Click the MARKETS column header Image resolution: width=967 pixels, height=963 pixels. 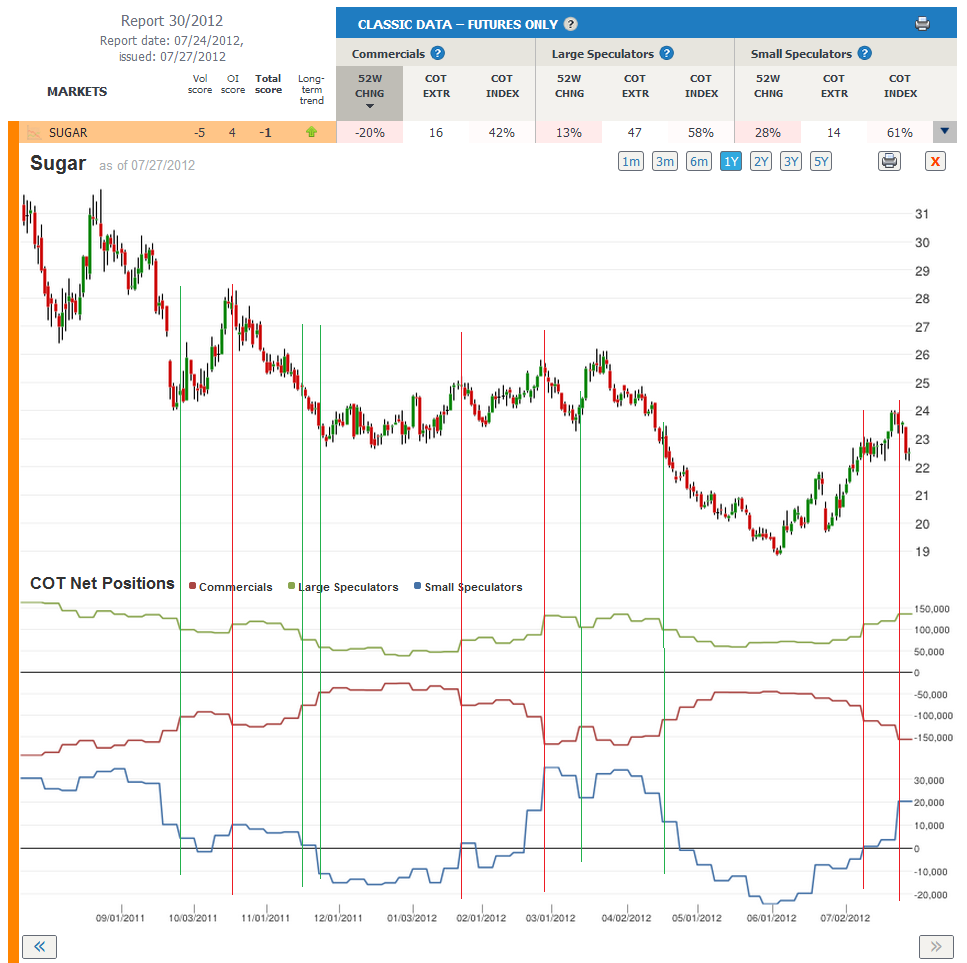pos(77,91)
